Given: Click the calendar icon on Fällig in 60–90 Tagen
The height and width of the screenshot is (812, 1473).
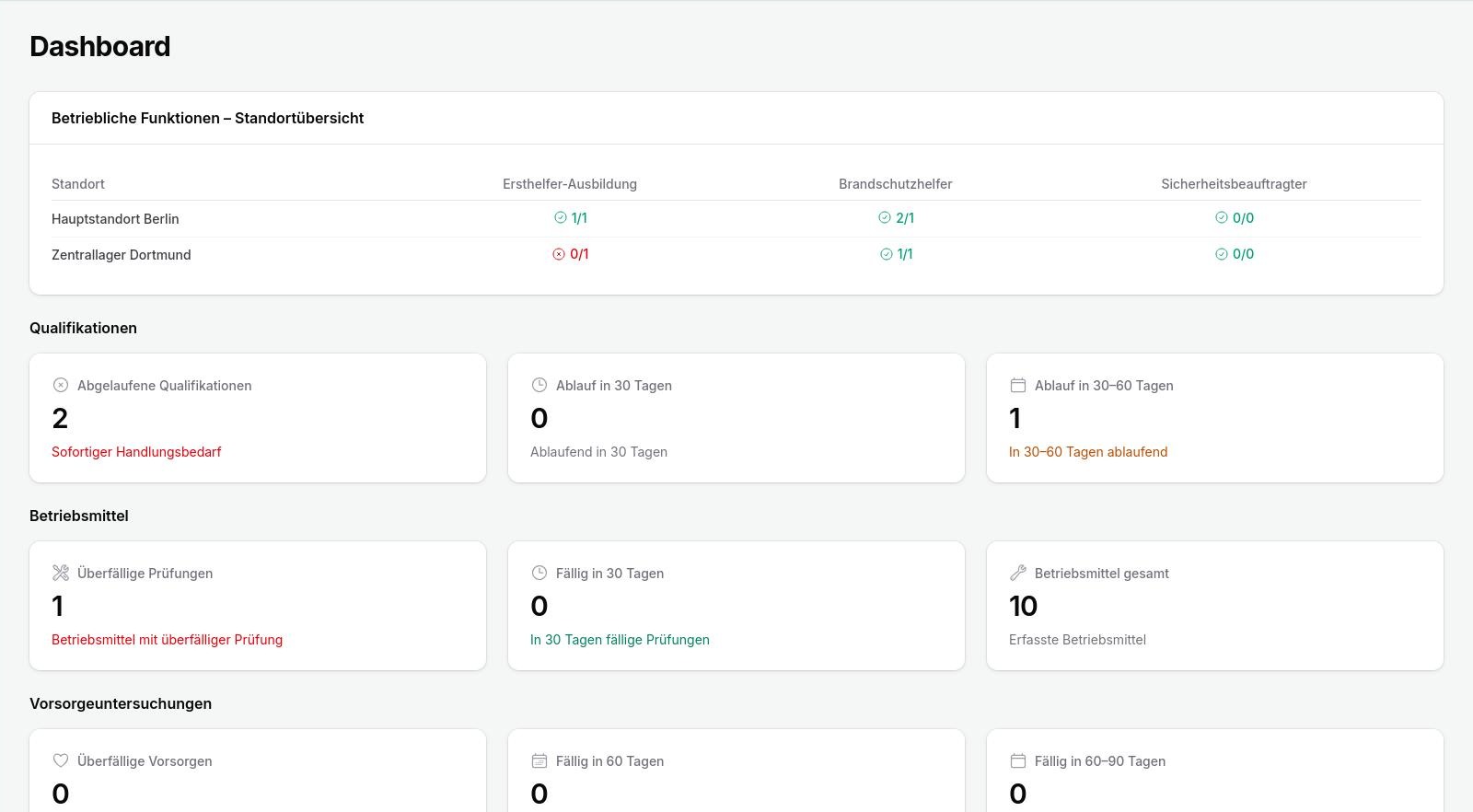Looking at the screenshot, I should 1018,760.
